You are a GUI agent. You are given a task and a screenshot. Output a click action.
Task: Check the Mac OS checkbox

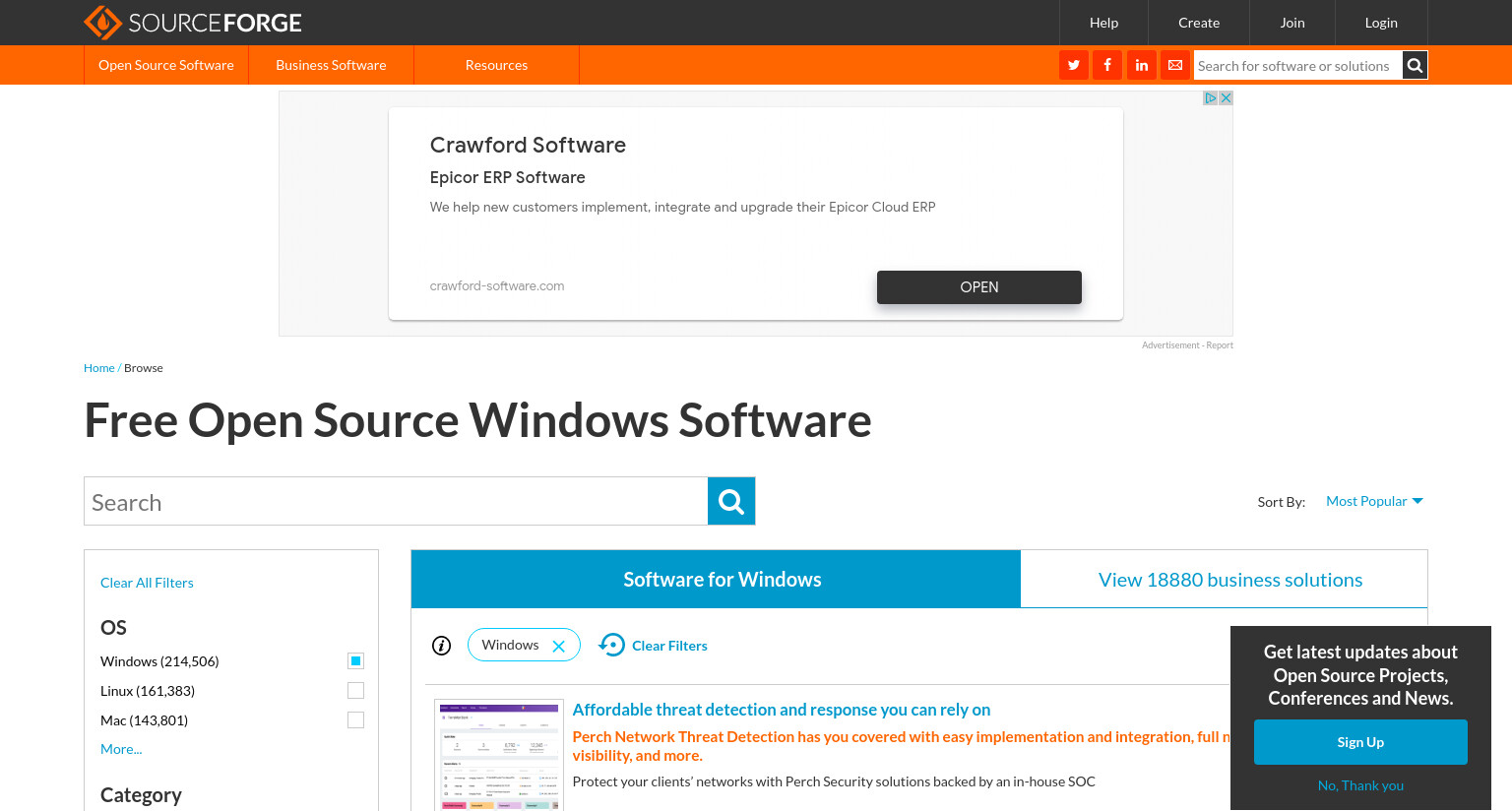(355, 720)
